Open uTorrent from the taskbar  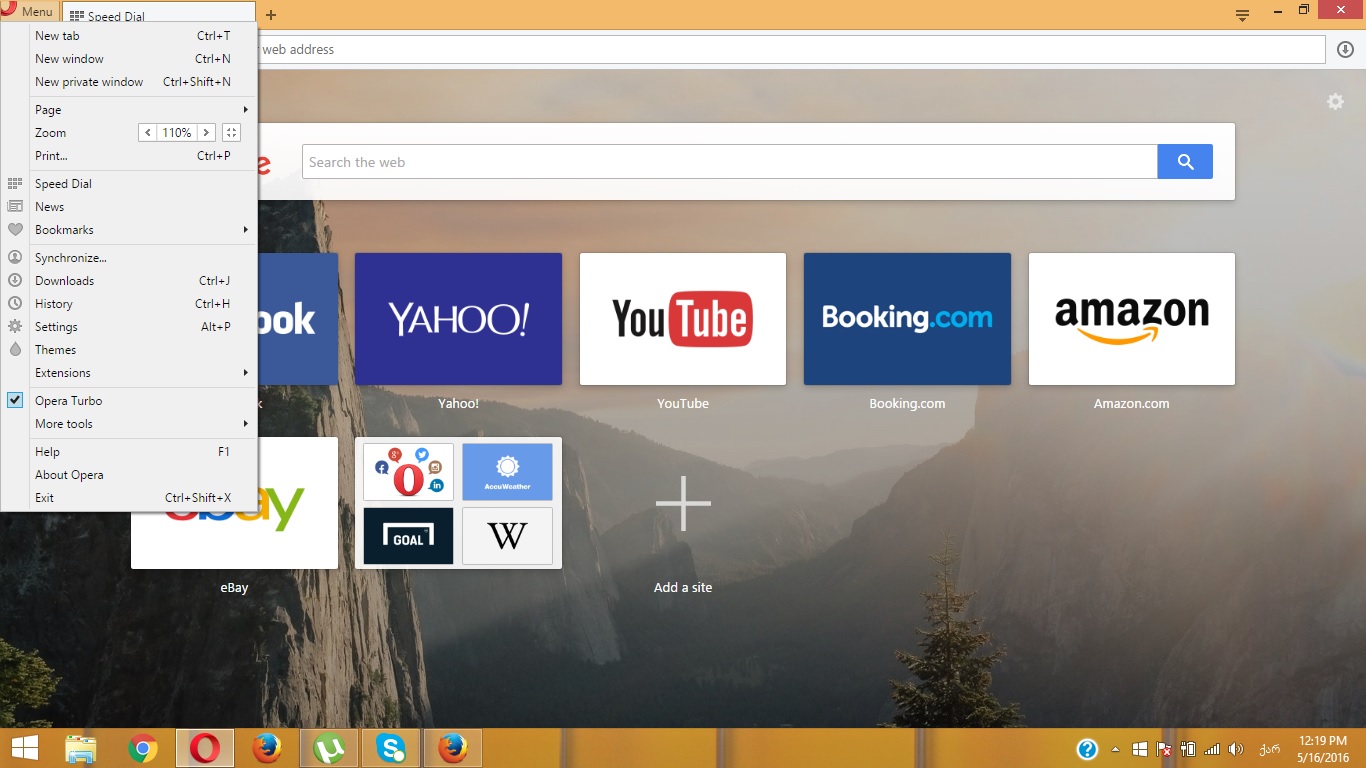328,748
